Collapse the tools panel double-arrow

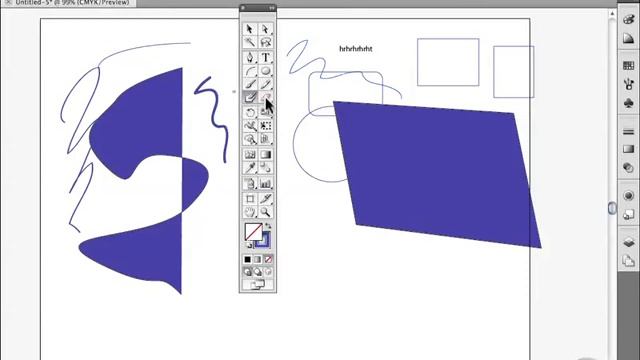click(271, 8)
